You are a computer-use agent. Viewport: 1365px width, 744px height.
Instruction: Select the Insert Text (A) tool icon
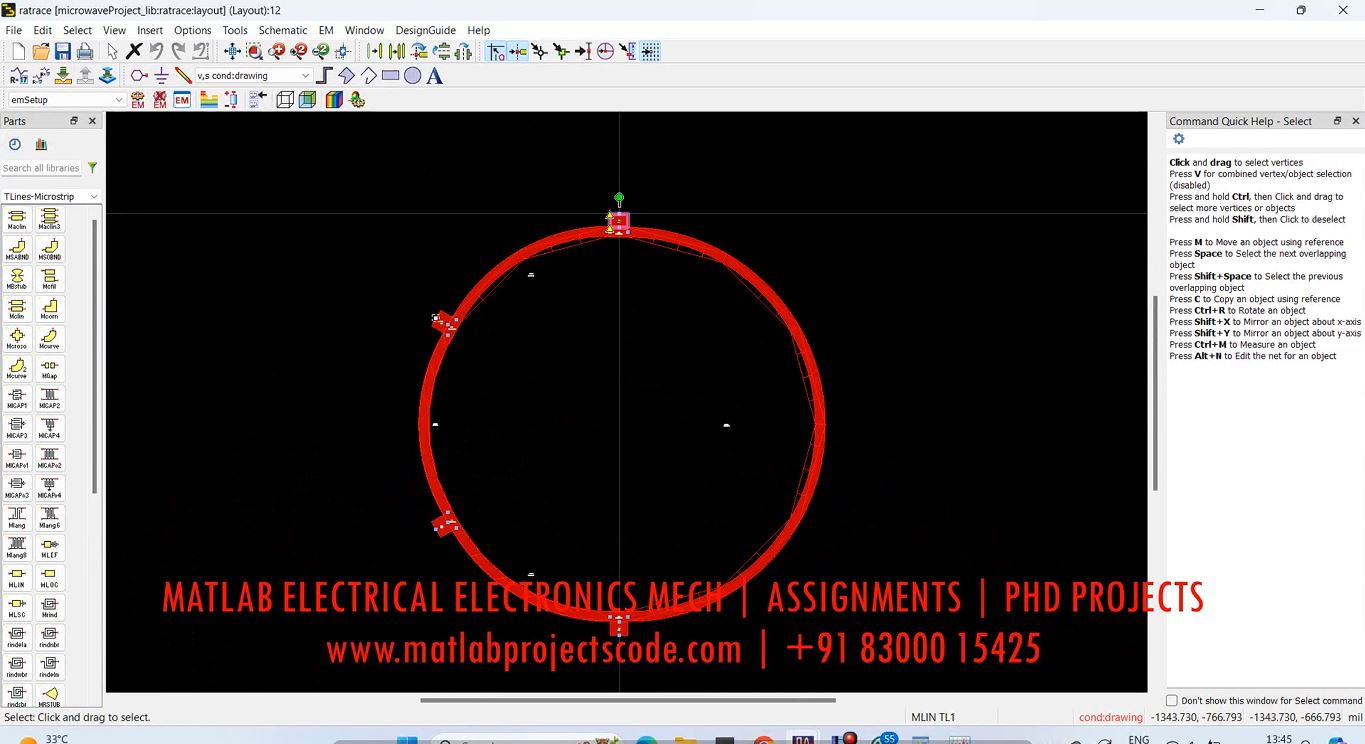434,76
